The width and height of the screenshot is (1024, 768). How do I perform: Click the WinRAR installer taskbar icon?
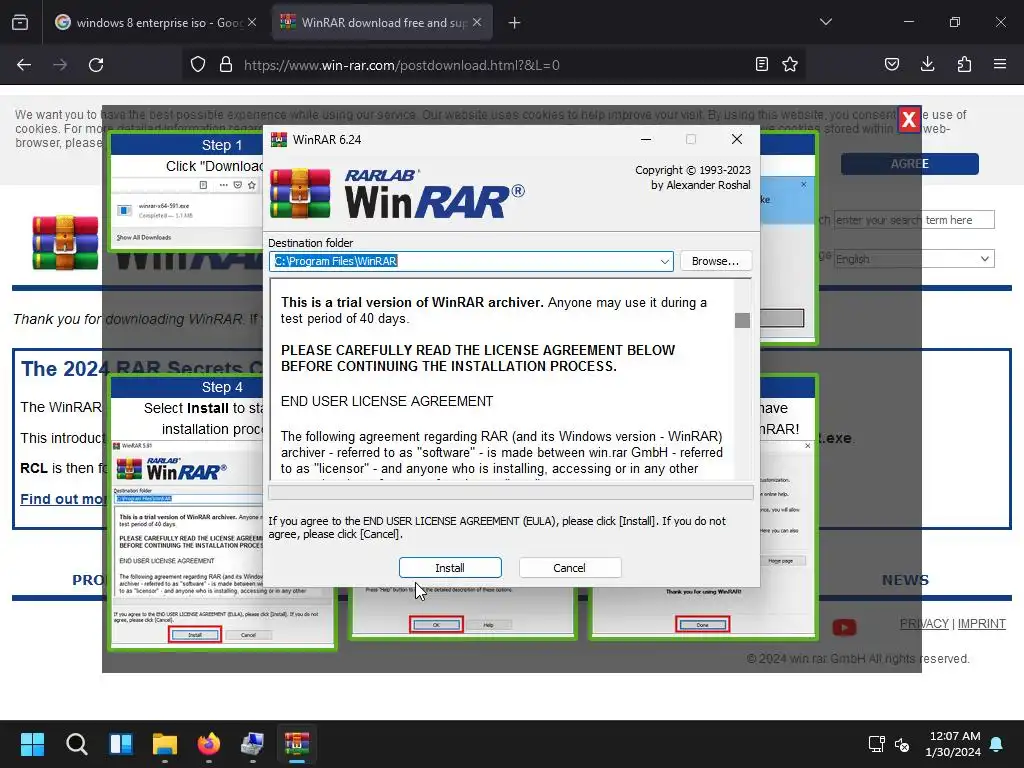point(296,744)
